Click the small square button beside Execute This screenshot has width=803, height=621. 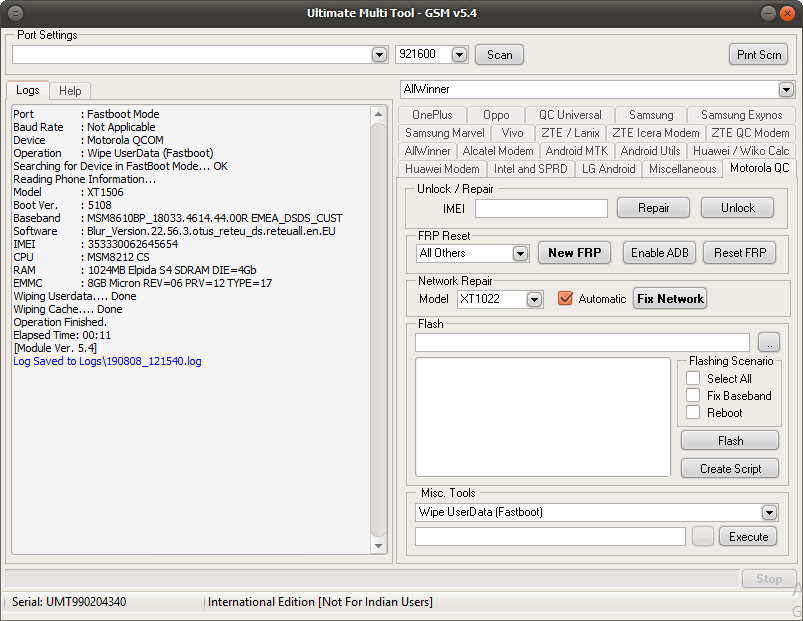703,537
